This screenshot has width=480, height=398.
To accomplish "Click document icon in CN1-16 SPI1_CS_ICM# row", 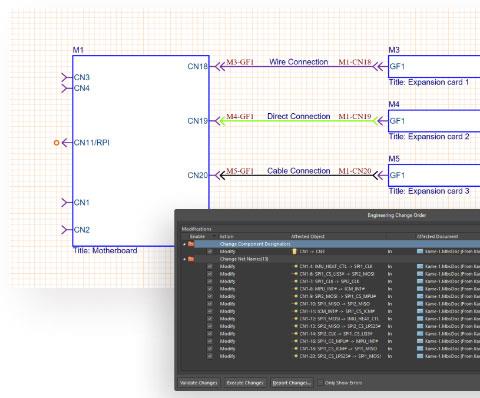I will click(420, 349).
